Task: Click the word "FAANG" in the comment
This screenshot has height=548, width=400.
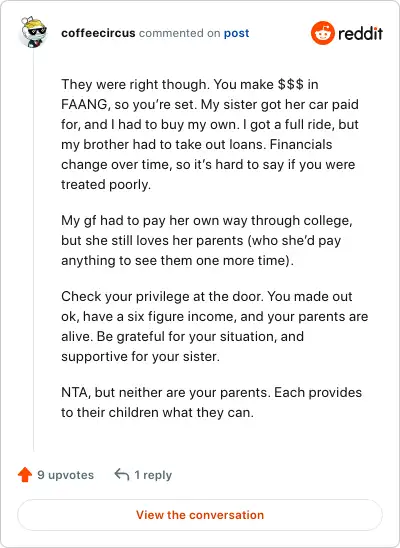Action: pyautogui.click(x=84, y=104)
